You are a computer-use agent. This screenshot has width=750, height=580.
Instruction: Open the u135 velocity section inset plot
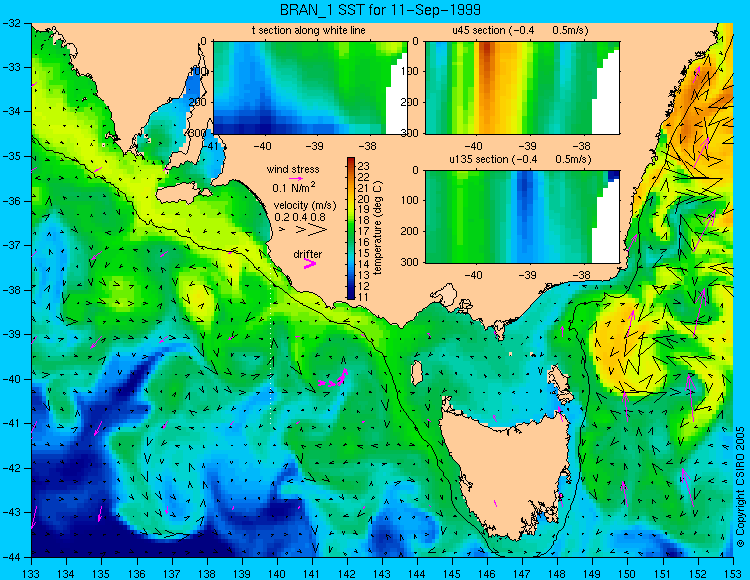tap(522, 217)
